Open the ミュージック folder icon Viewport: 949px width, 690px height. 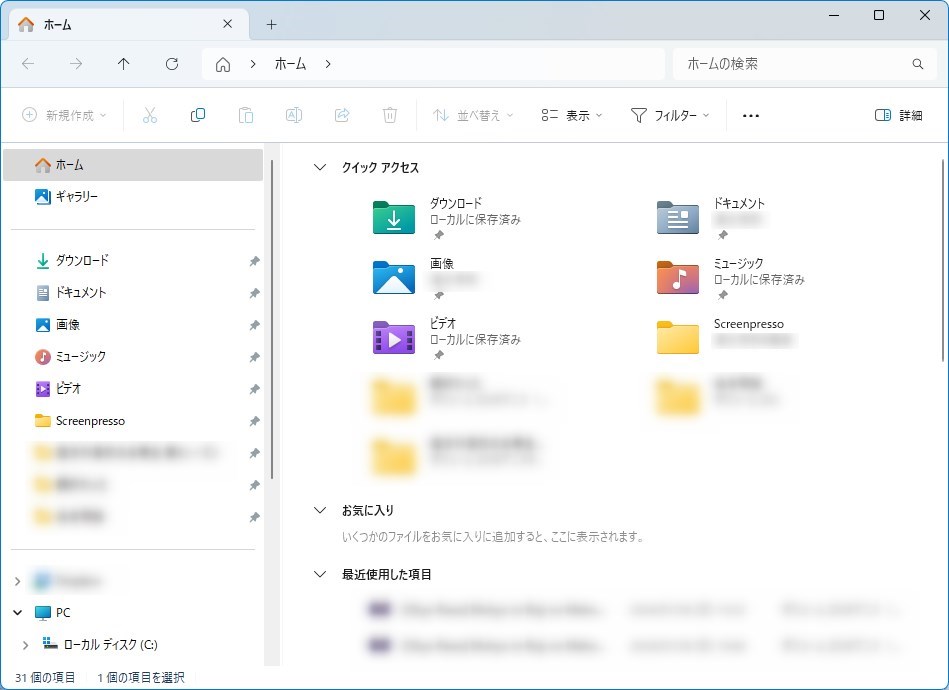point(677,278)
